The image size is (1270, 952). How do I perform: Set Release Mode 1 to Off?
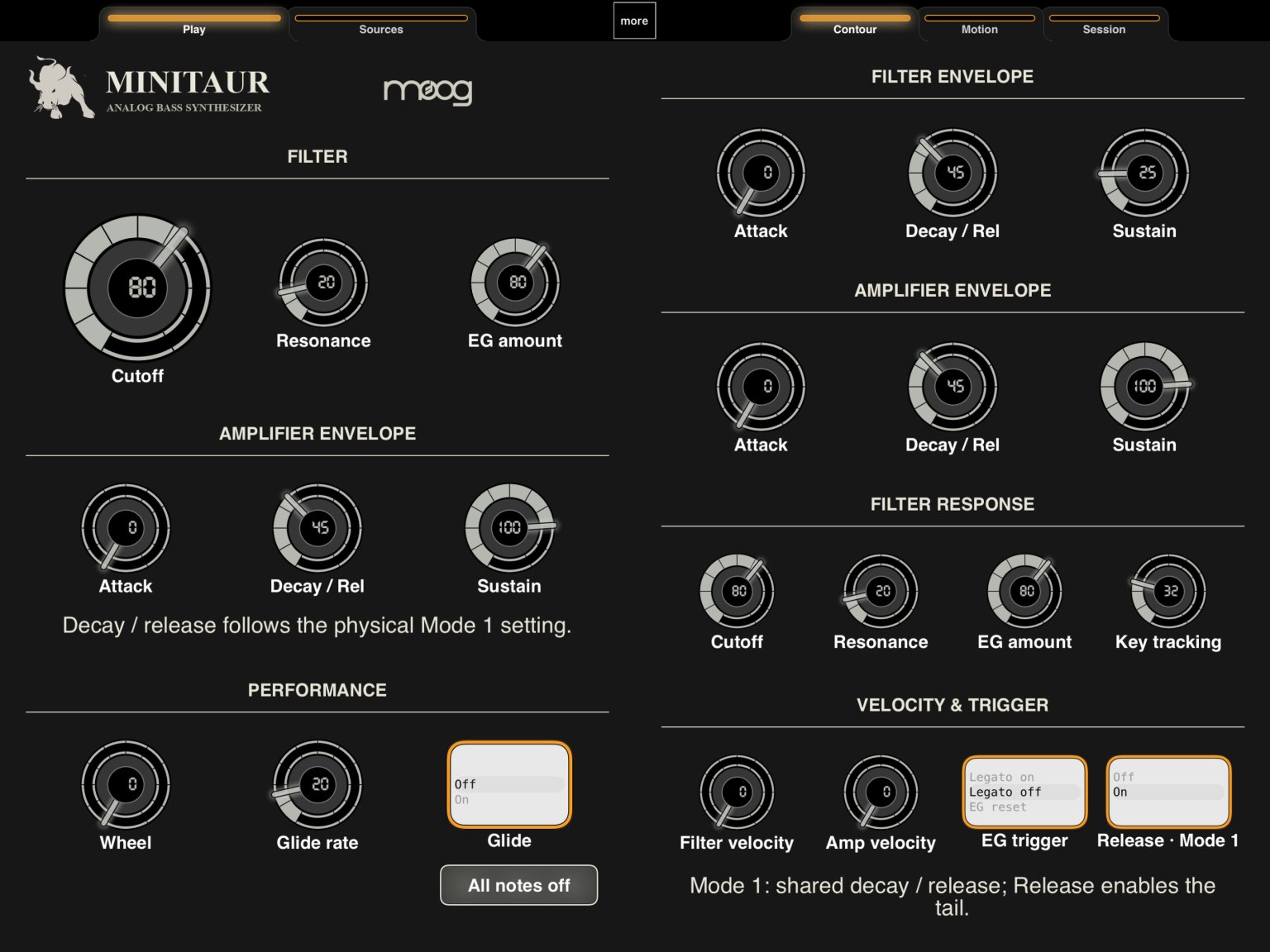[x=1167, y=777]
